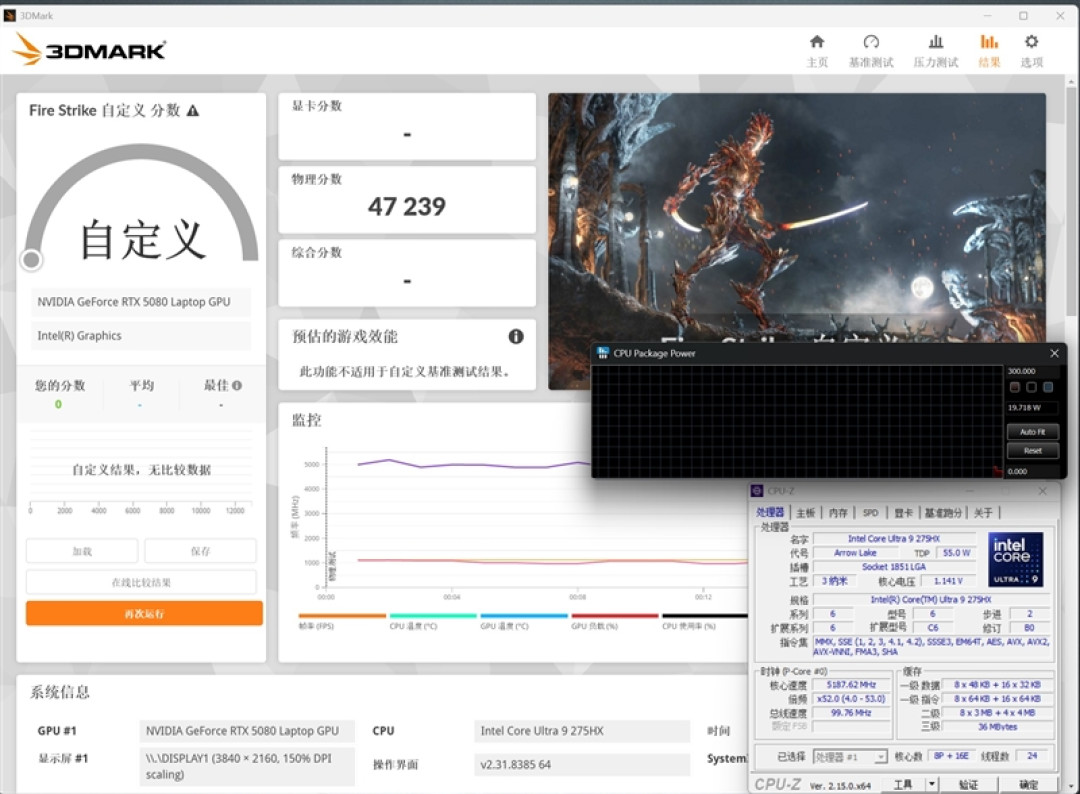
Task: Click the 工具 button in CPU-Z
Action: click(903, 784)
